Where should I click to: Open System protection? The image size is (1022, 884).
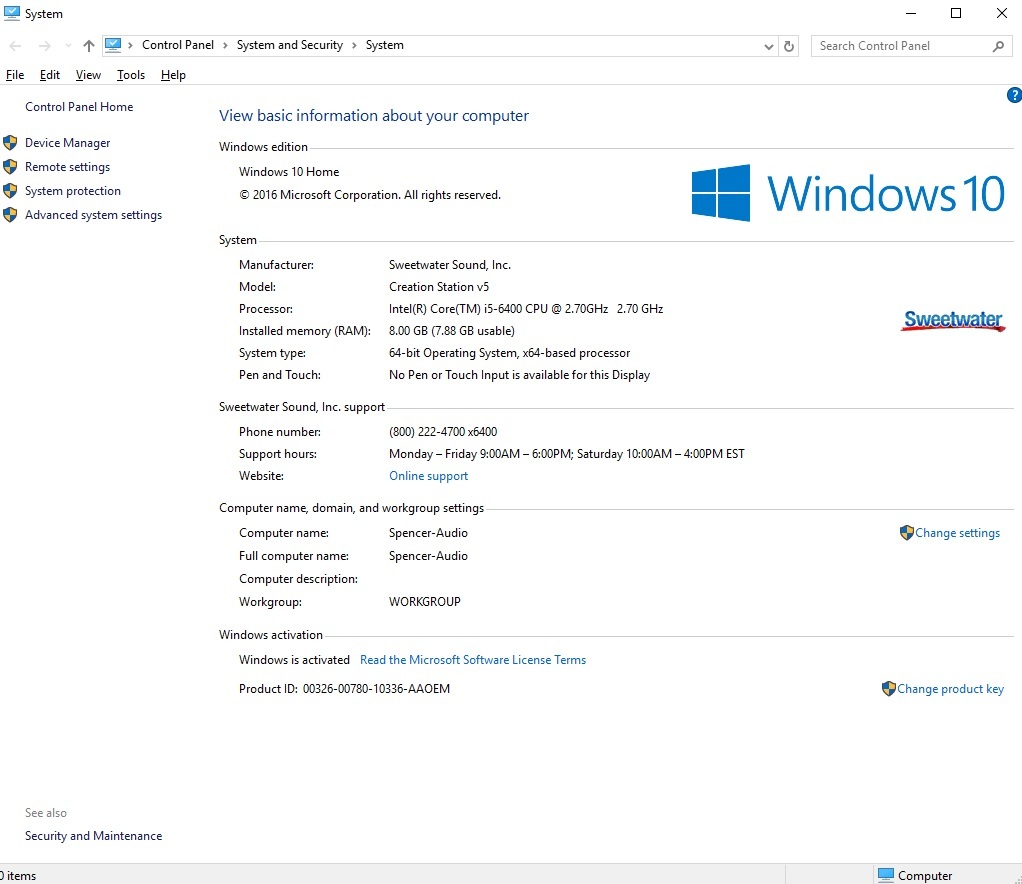(x=73, y=191)
